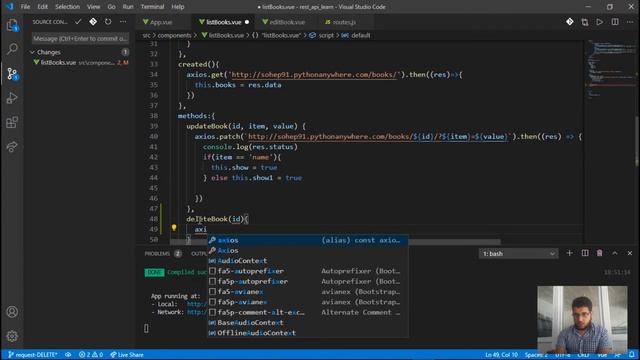Switch to the editBook.vue tab

point(287,22)
